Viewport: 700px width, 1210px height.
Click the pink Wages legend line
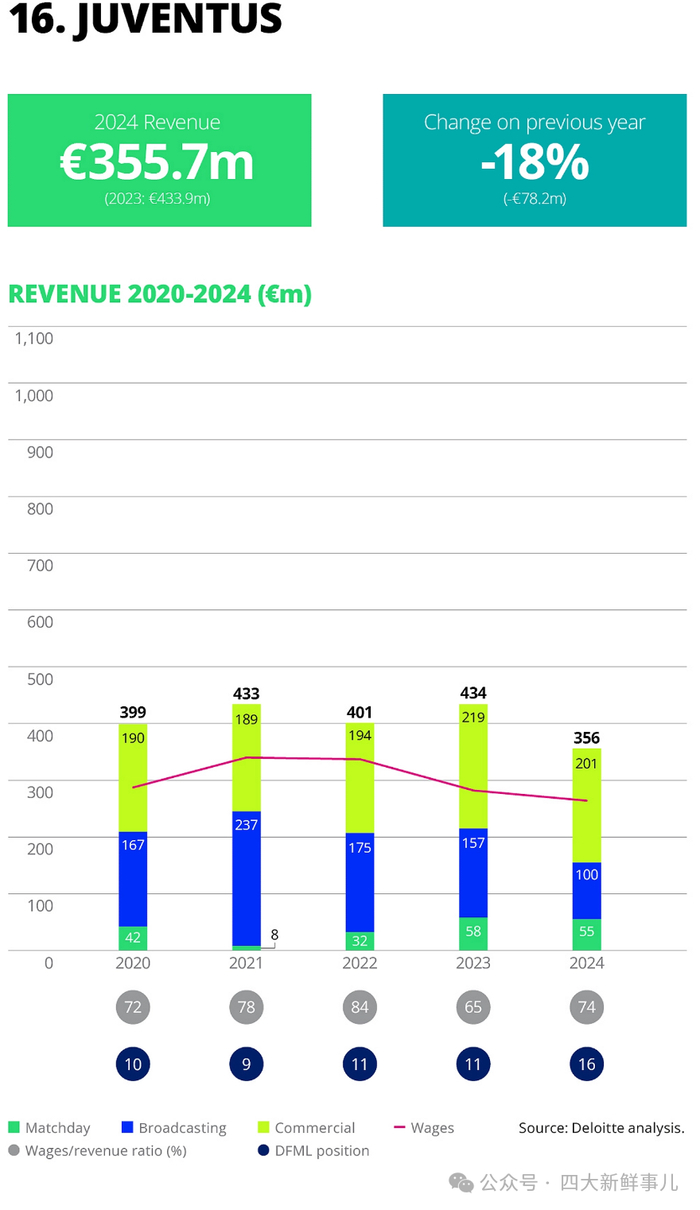(x=399, y=1128)
